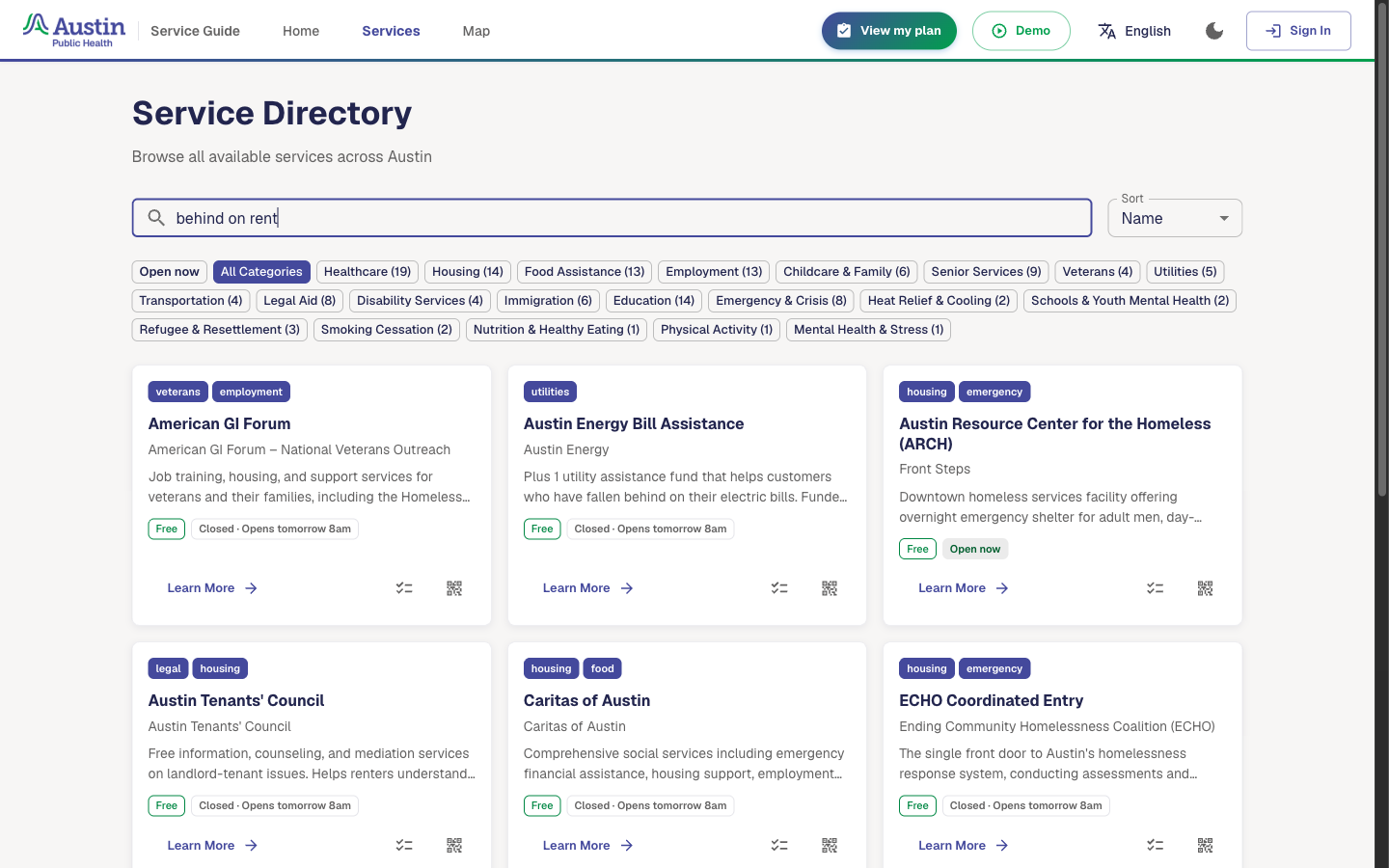
Task: Show QR code for Austin Resource Center (ARCH)
Action: click(1205, 588)
